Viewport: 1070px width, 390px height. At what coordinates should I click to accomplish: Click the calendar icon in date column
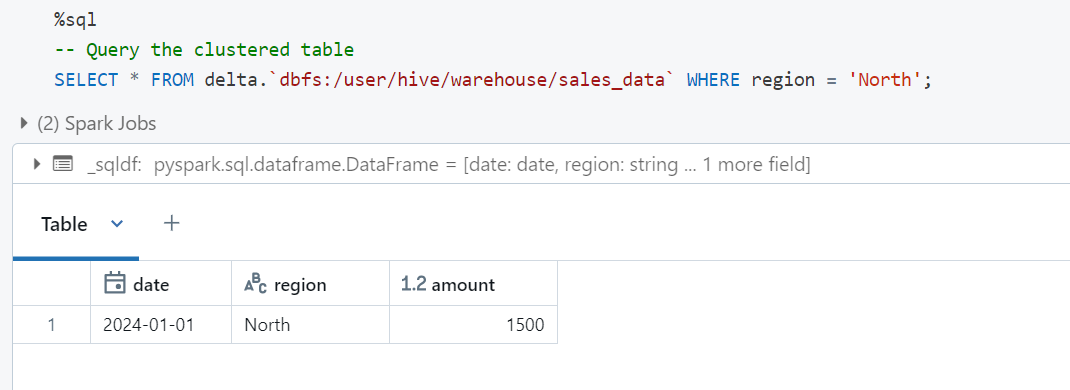tap(115, 284)
